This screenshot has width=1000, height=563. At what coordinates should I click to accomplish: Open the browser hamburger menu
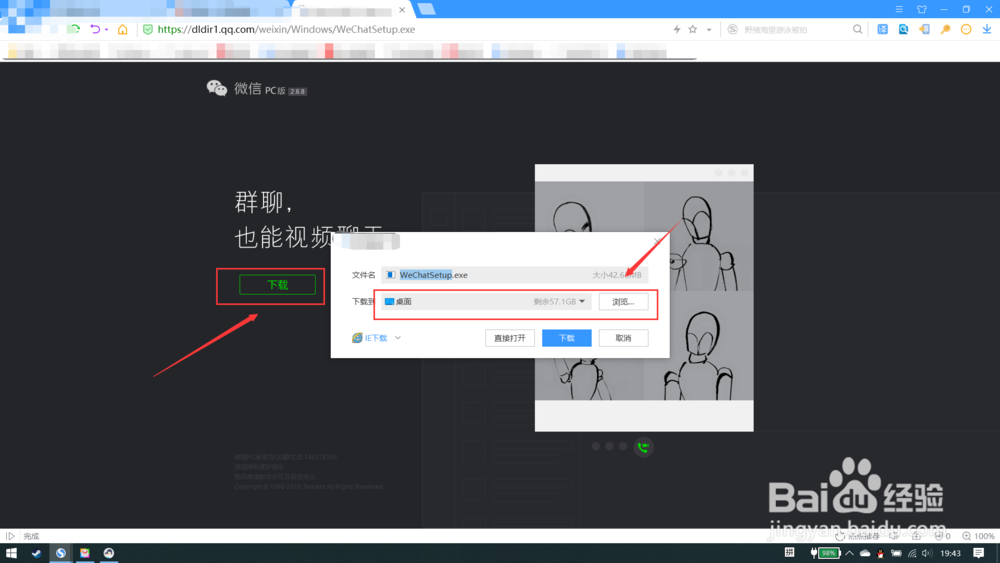[899, 9]
